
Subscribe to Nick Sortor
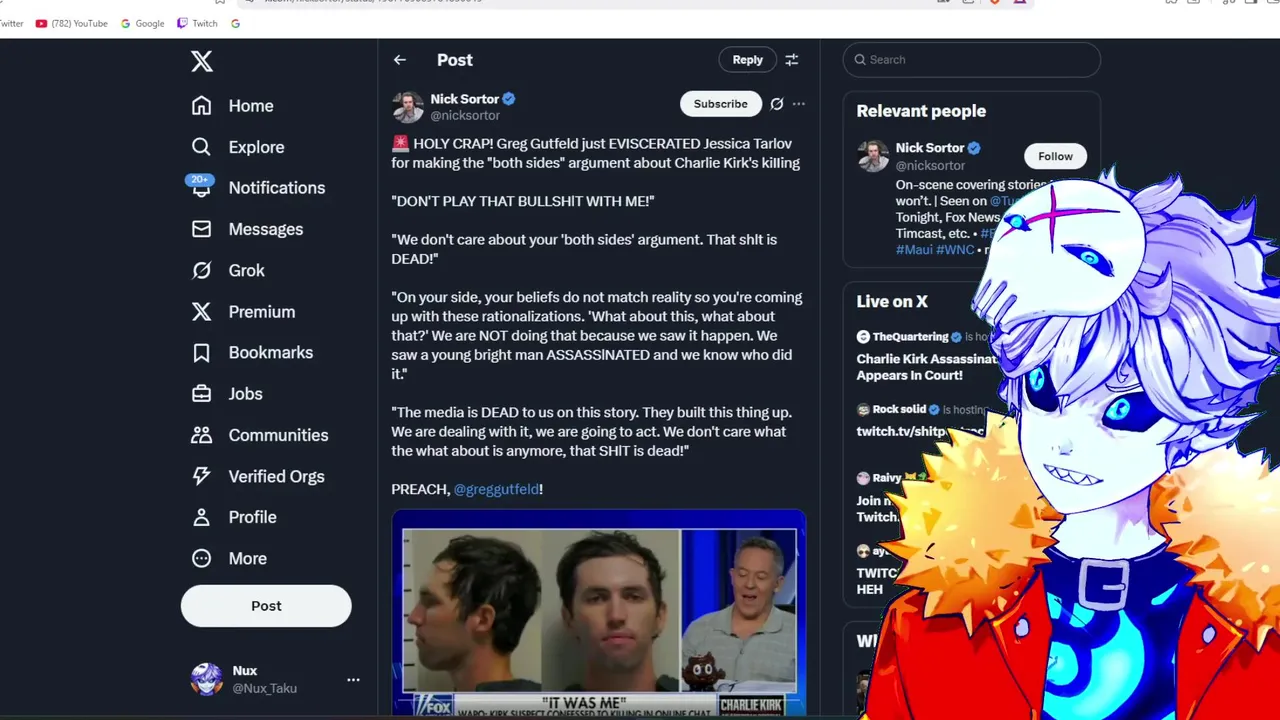click(x=720, y=104)
